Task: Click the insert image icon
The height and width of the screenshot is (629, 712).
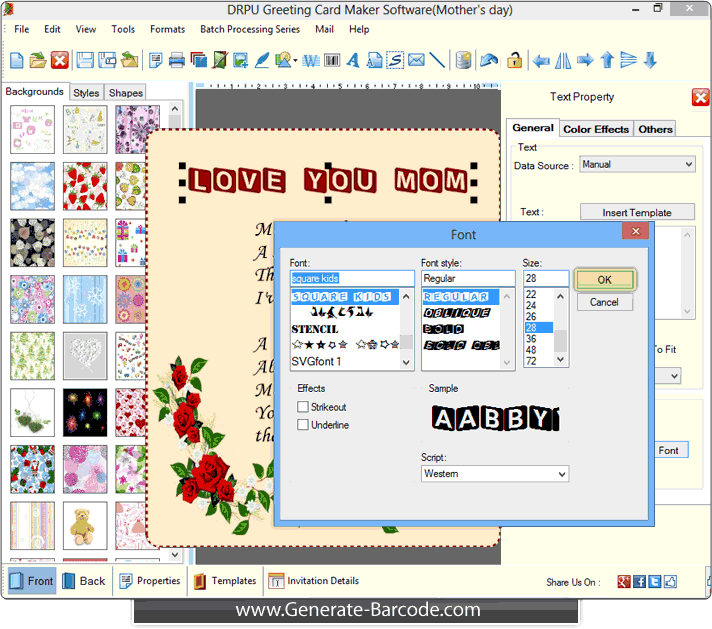Action: point(240,60)
